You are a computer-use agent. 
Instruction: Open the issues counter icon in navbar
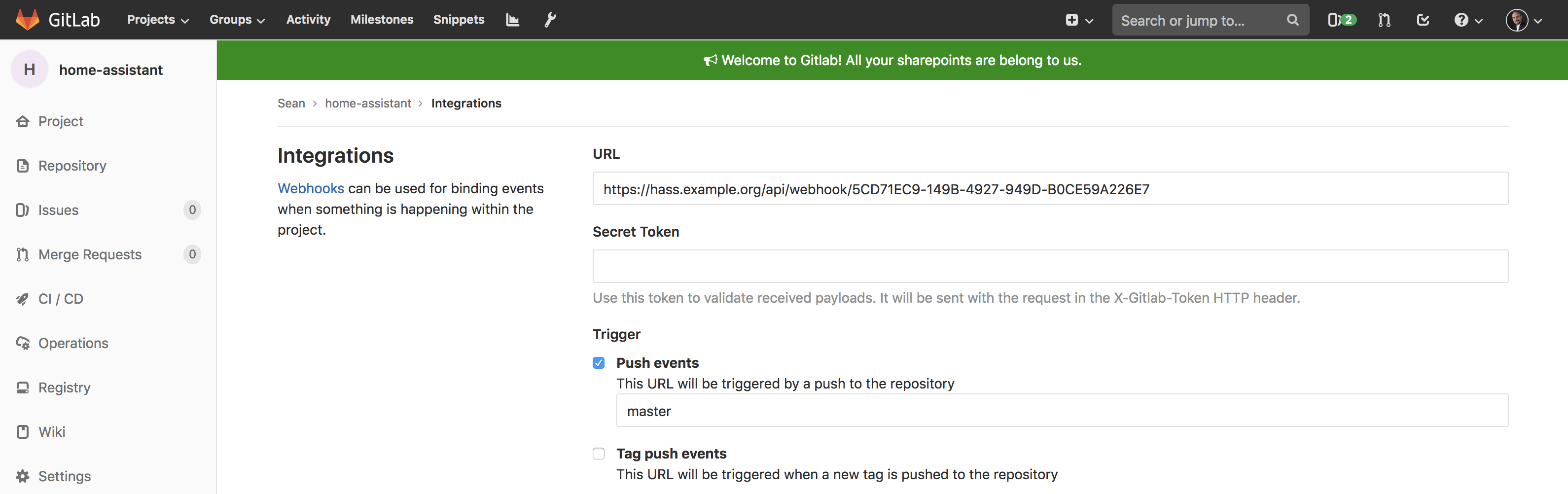(1342, 20)
